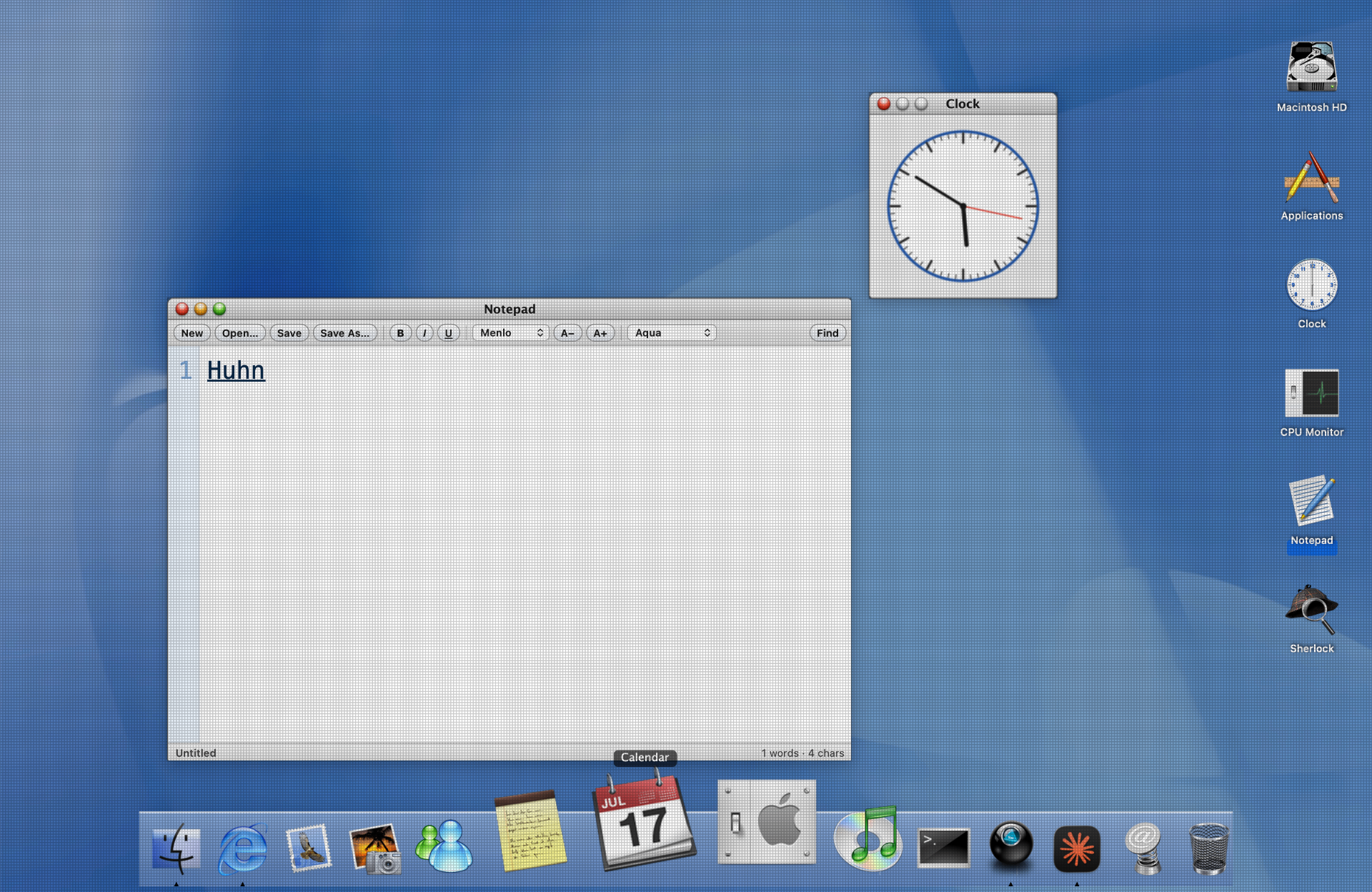Open the Terminal icon in dock
The image size is (1372, 892).
pos(943,848)
